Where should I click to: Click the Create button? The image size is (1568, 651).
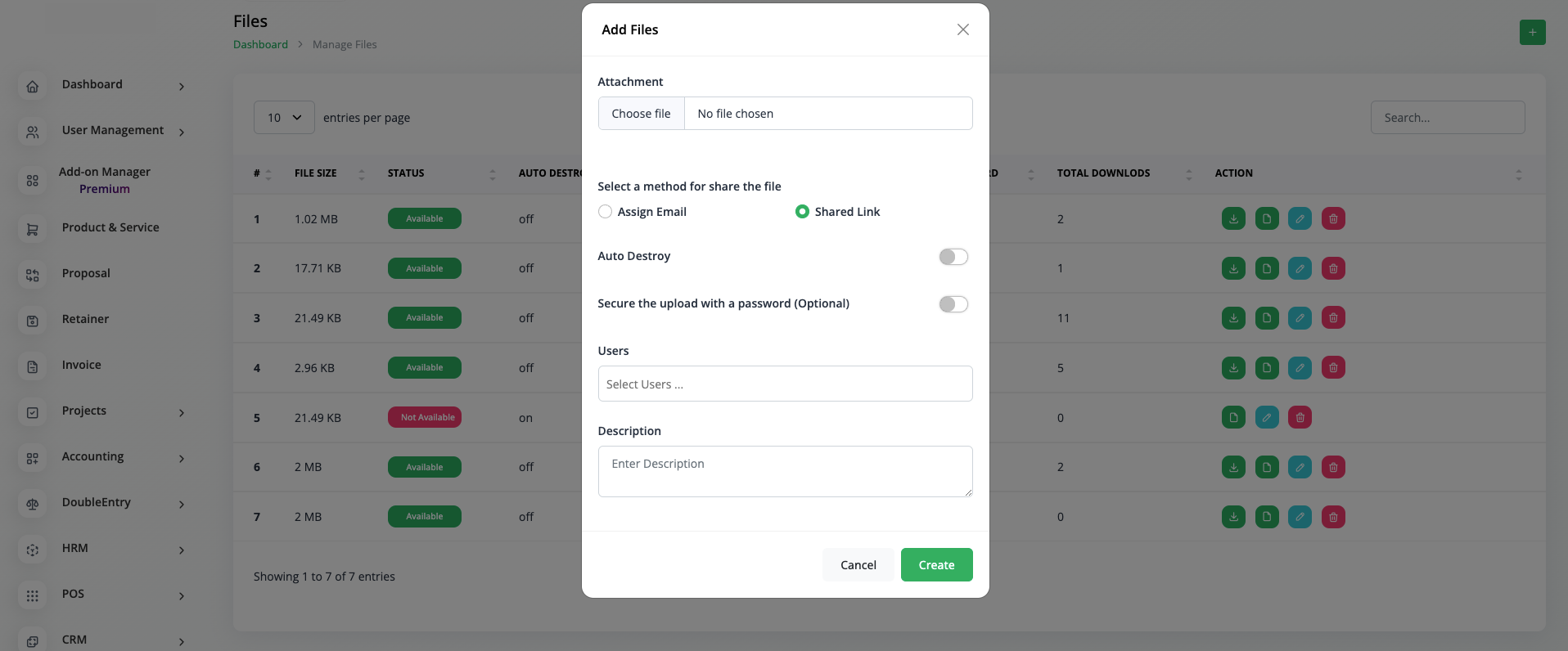click(x=936, y=565)
